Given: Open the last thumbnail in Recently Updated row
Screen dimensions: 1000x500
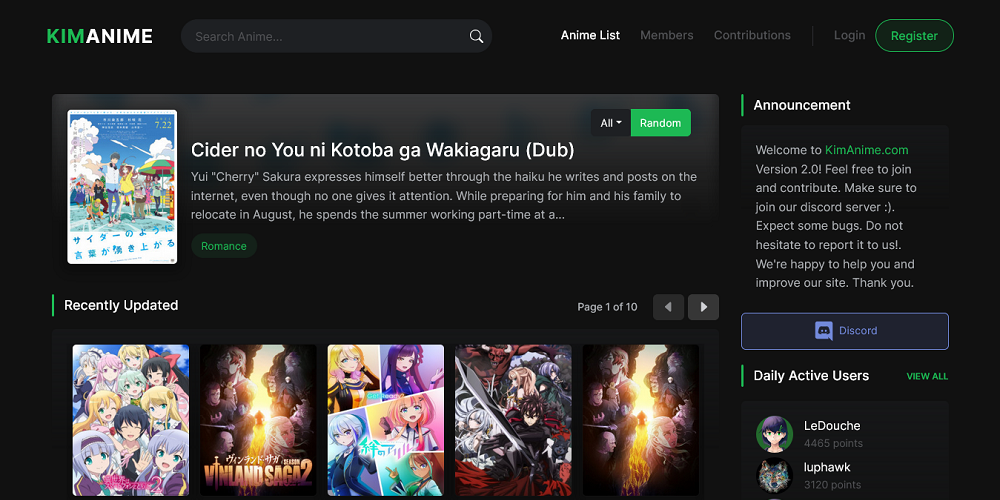Looking at the screenshot, I should 641,420.
